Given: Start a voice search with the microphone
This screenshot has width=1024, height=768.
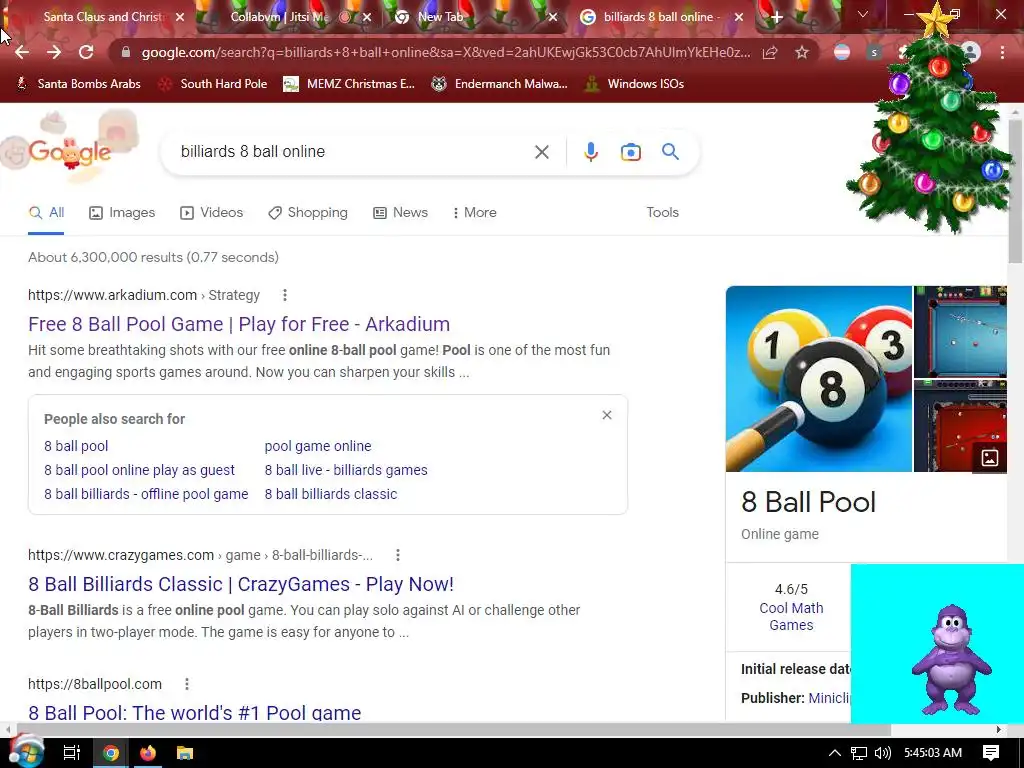Looking at the screenshot, I should (x=590, y=152).
